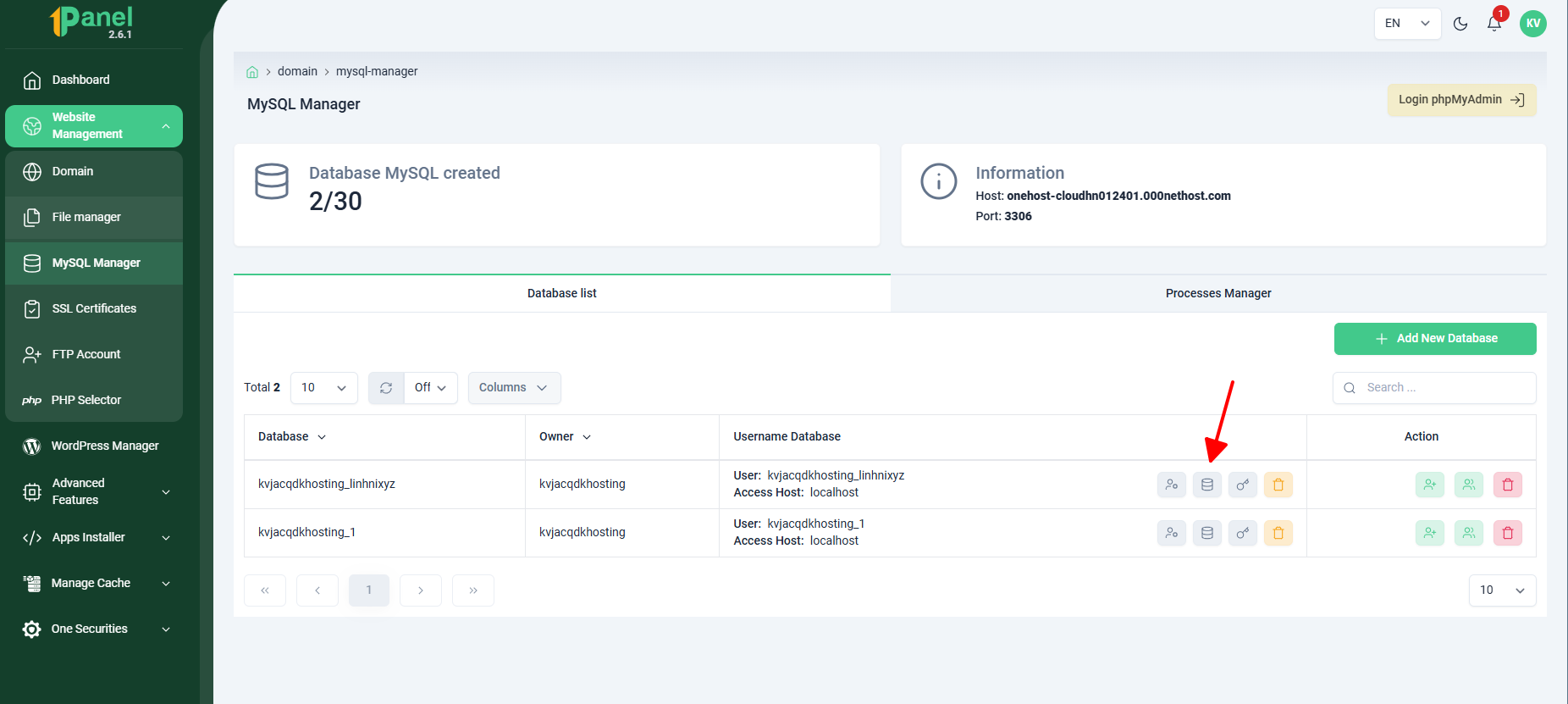Click the database icon in kvjacqdkhosting_linhnixyz row
This screenshot has width=1568, height=704.
[1207, 485]
